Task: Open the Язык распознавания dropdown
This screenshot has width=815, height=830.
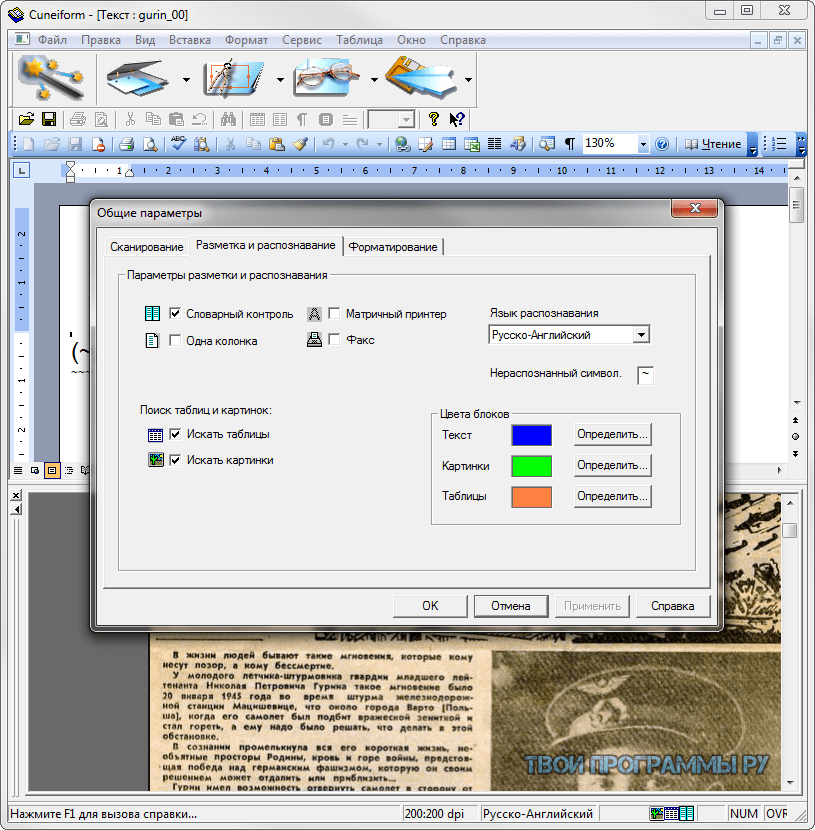Action: coord(641,335)
